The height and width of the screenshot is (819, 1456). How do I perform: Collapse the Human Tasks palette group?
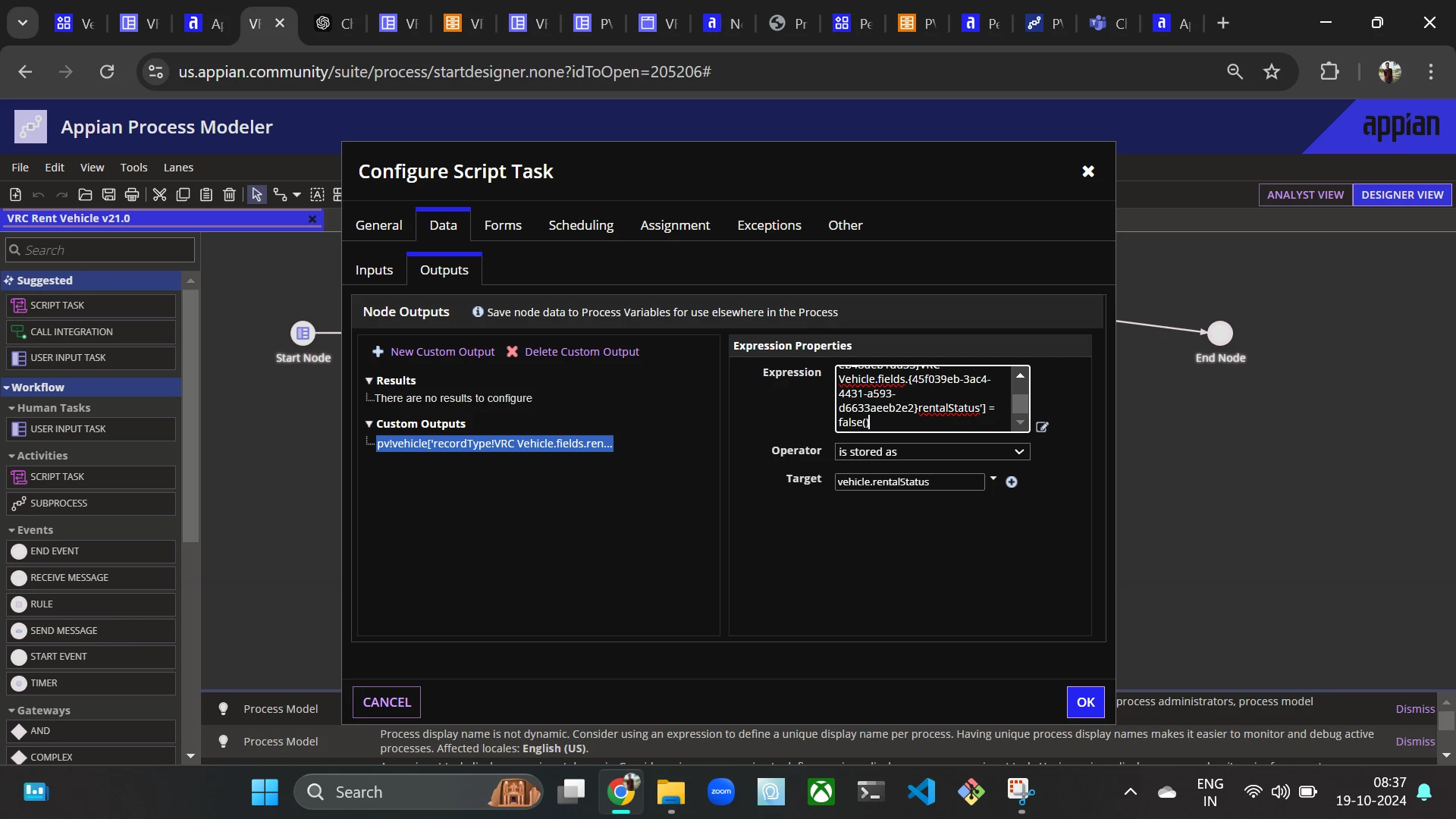pyautogui.click(x=11, y=408)
